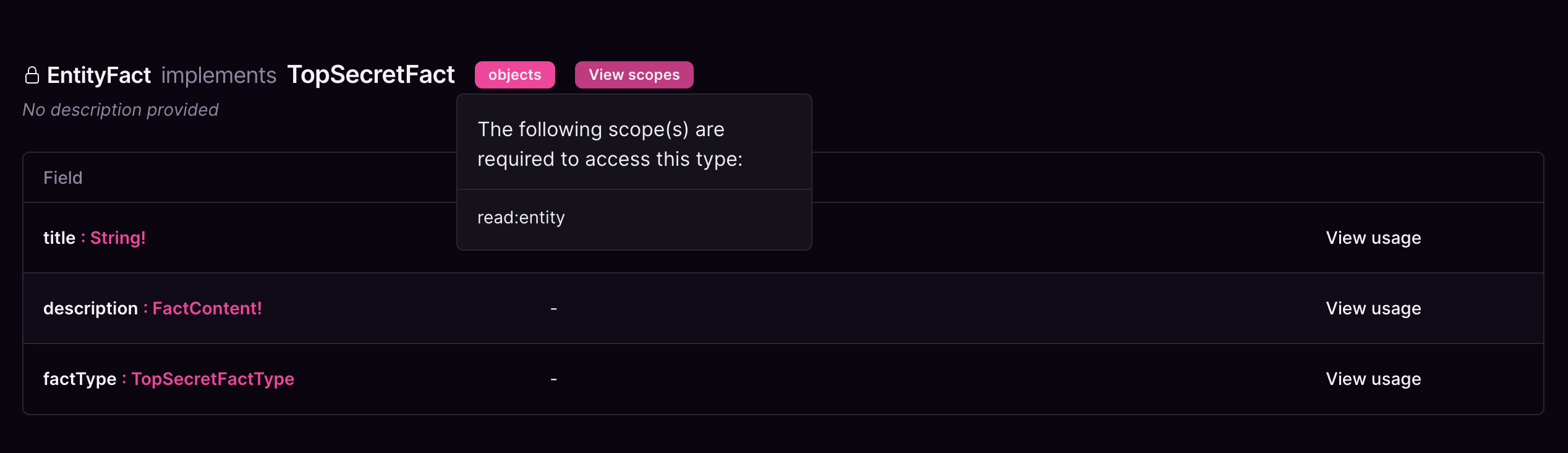Viewport: 1568px width, 453px height.
Task: Click the scopes tooltip heading text
Action: pyautogui.click(x=610, y=144)
